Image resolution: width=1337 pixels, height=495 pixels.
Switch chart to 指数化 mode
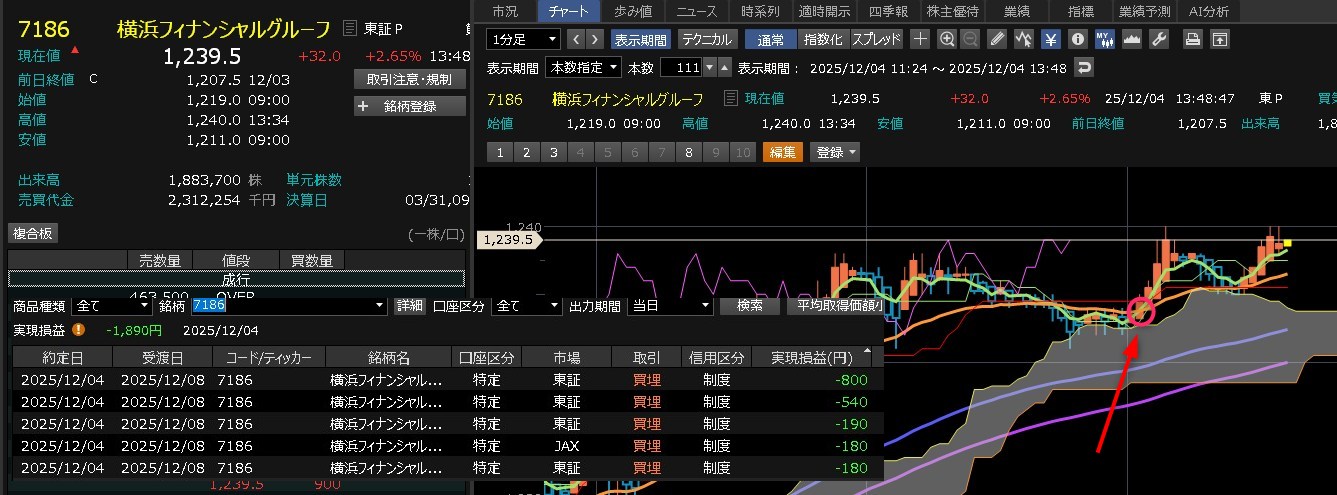pyautogui.click(x=823, y=39)
